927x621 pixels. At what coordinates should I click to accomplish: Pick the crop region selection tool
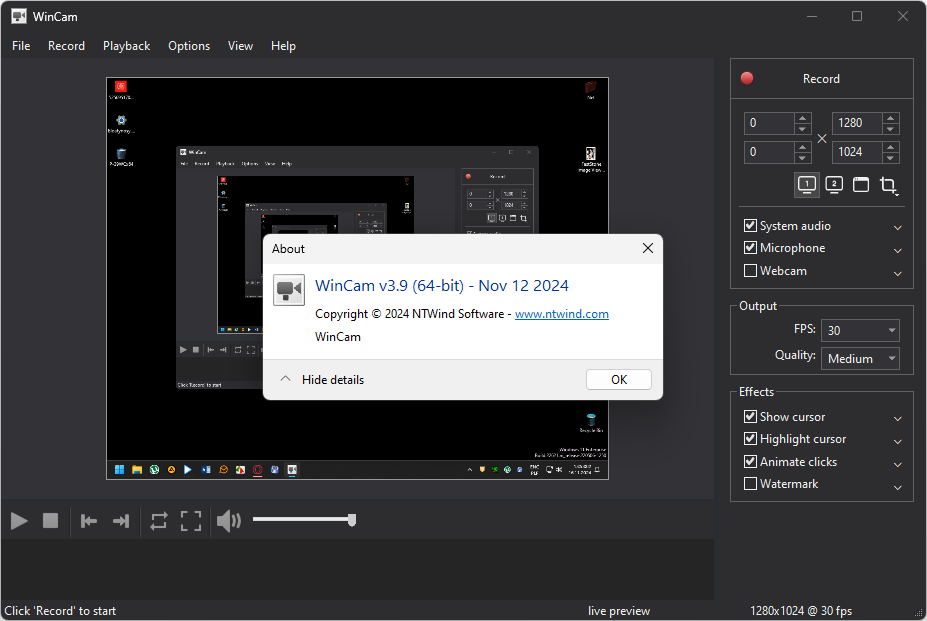click(888, 185)
